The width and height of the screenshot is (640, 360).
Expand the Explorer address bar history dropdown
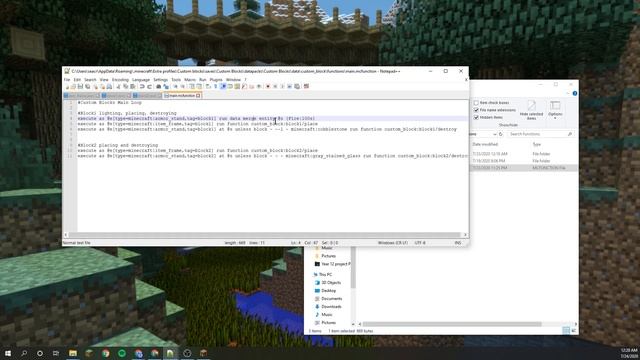[x=495, y=134]
